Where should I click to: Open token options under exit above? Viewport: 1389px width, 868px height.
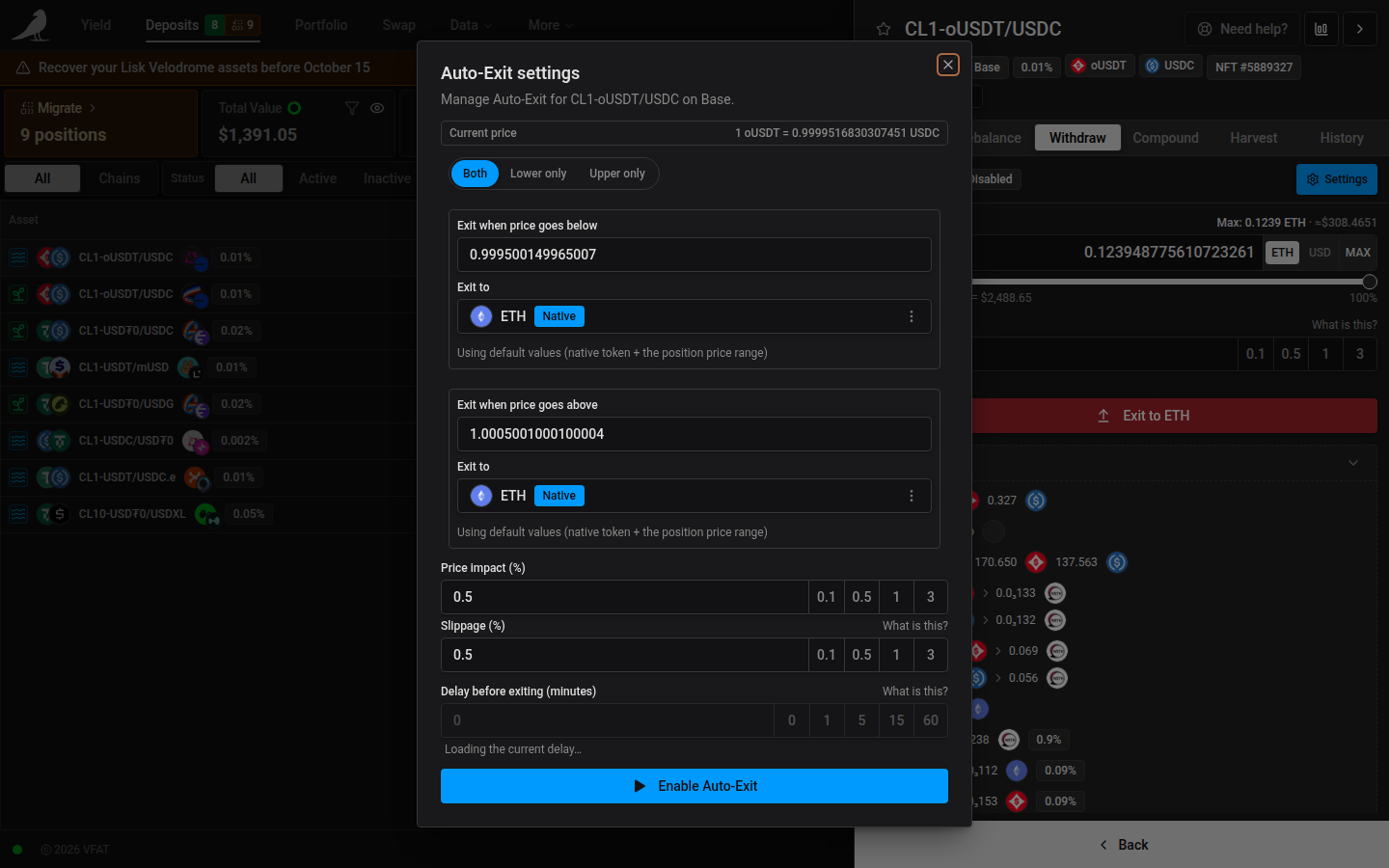pyautogui.click(x=912, y=496)
